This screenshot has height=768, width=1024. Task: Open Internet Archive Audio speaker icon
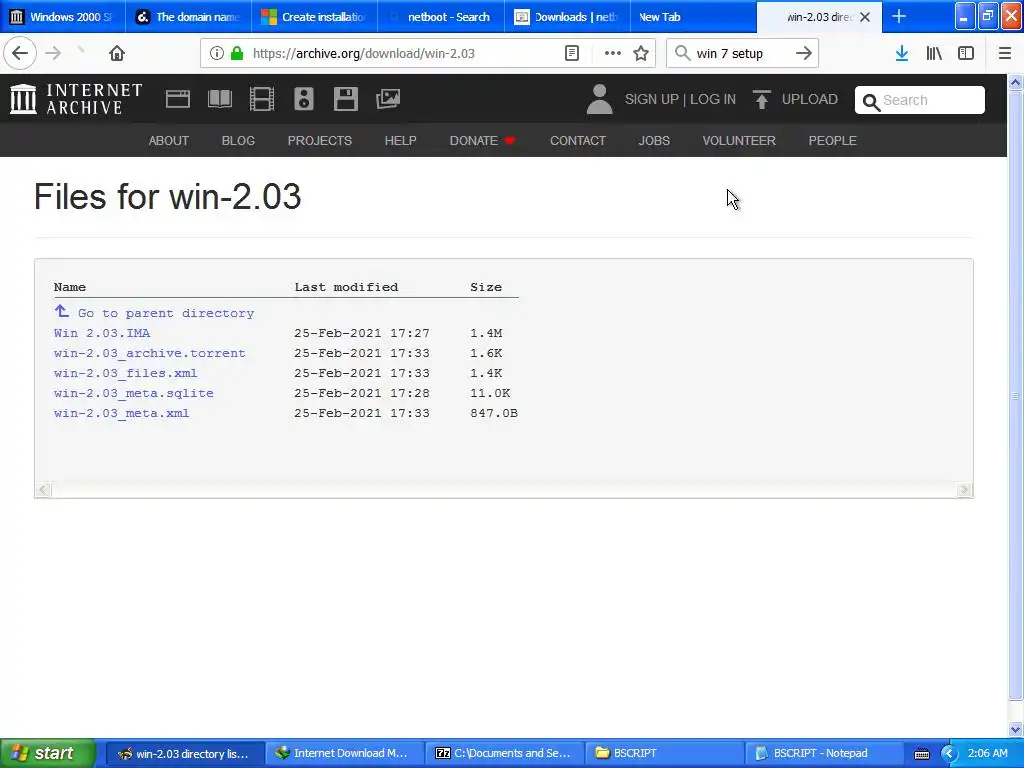(x=304, y=99)
